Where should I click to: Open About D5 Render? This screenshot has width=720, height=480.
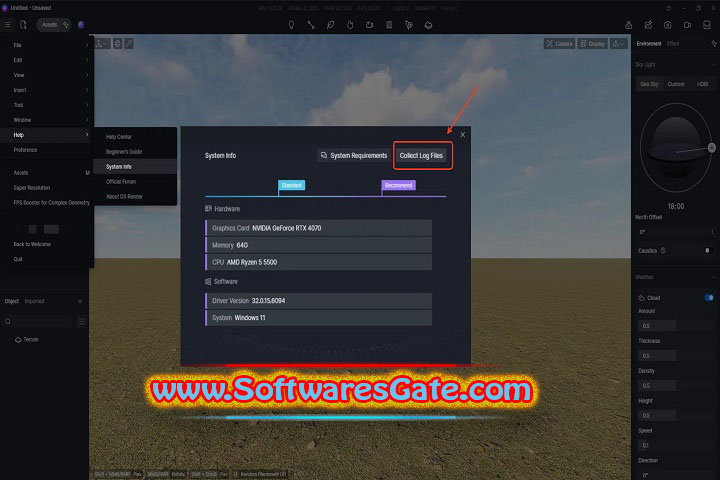[135, 197]
